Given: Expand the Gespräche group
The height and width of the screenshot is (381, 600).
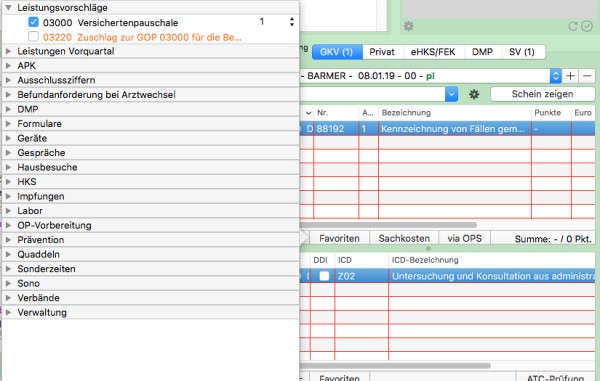Looking at the screenshot, I should [x=8, y=153].
